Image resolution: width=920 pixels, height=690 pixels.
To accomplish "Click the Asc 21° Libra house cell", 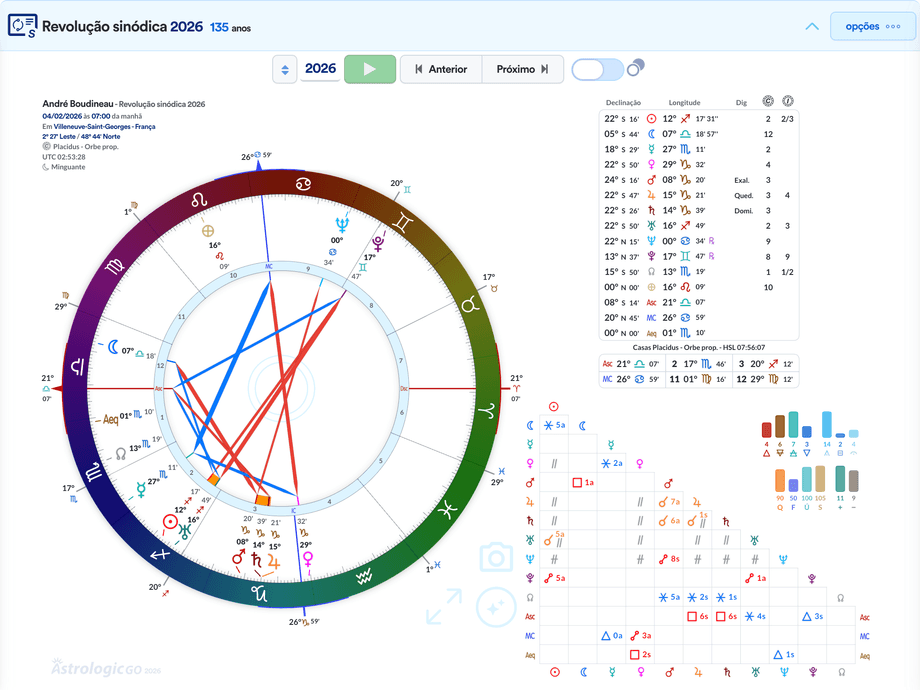I will coord(632,364).
